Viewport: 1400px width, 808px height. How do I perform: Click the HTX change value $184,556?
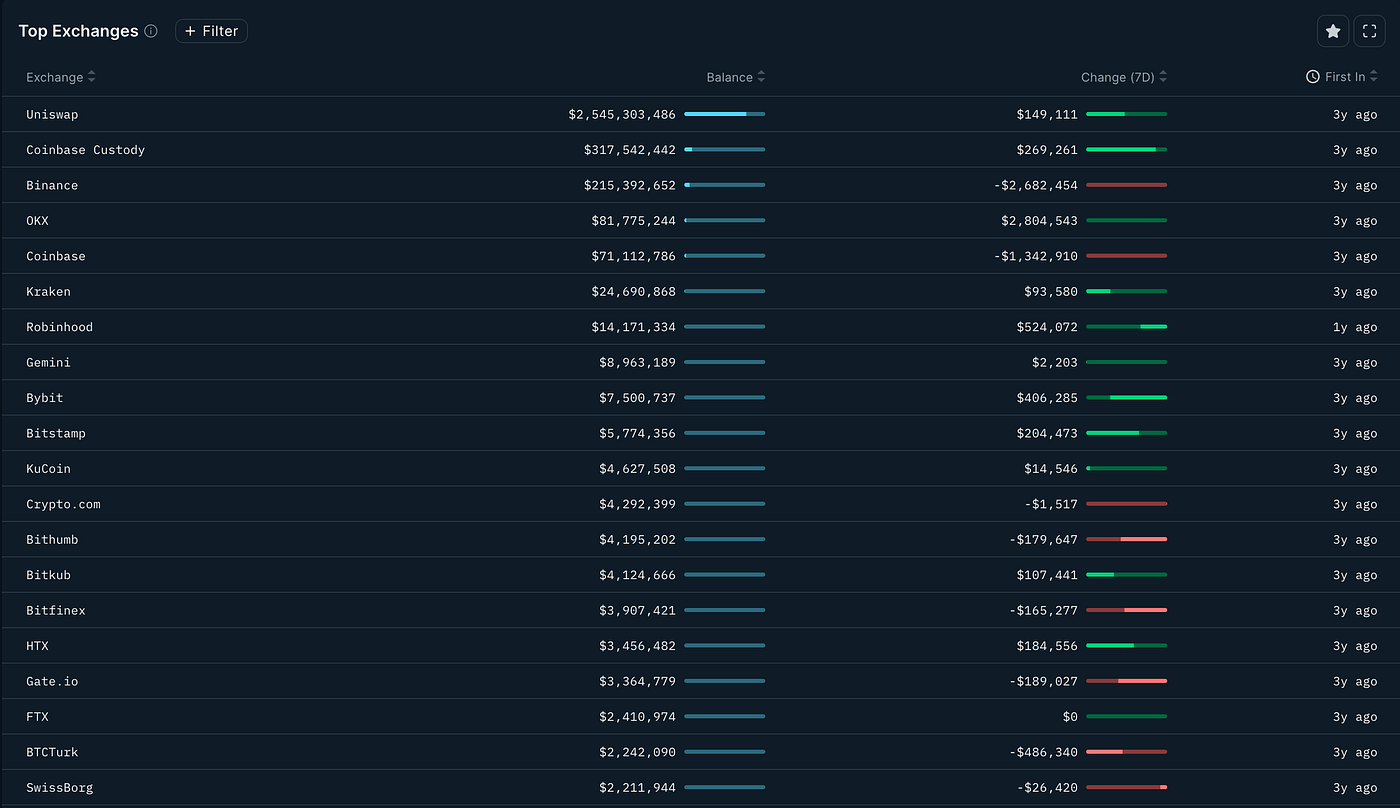(1048, 646)
